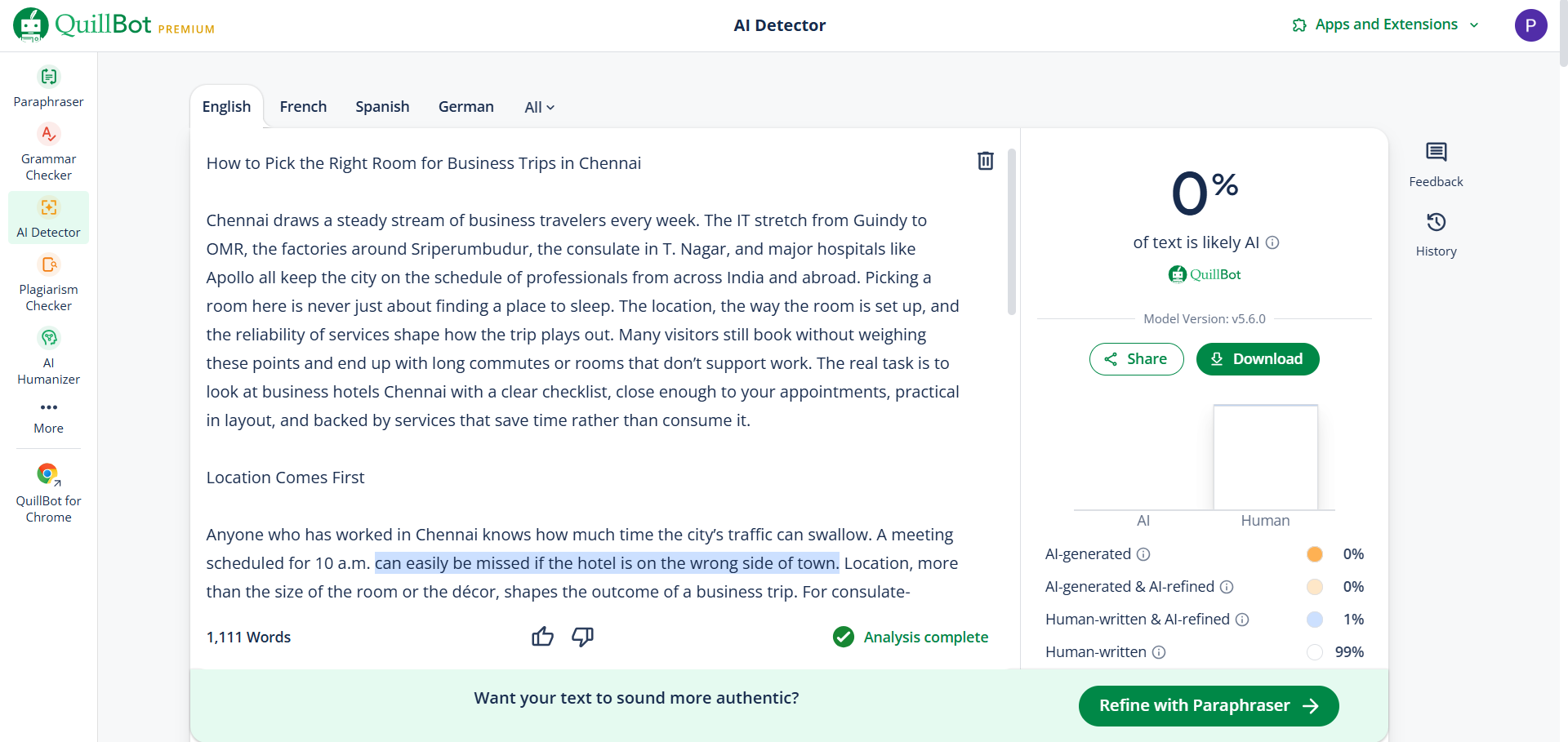The width and height of the screenshot is (1568, 742).
Task: Click info icon beside Human-written label
Action: point(1159,652)
